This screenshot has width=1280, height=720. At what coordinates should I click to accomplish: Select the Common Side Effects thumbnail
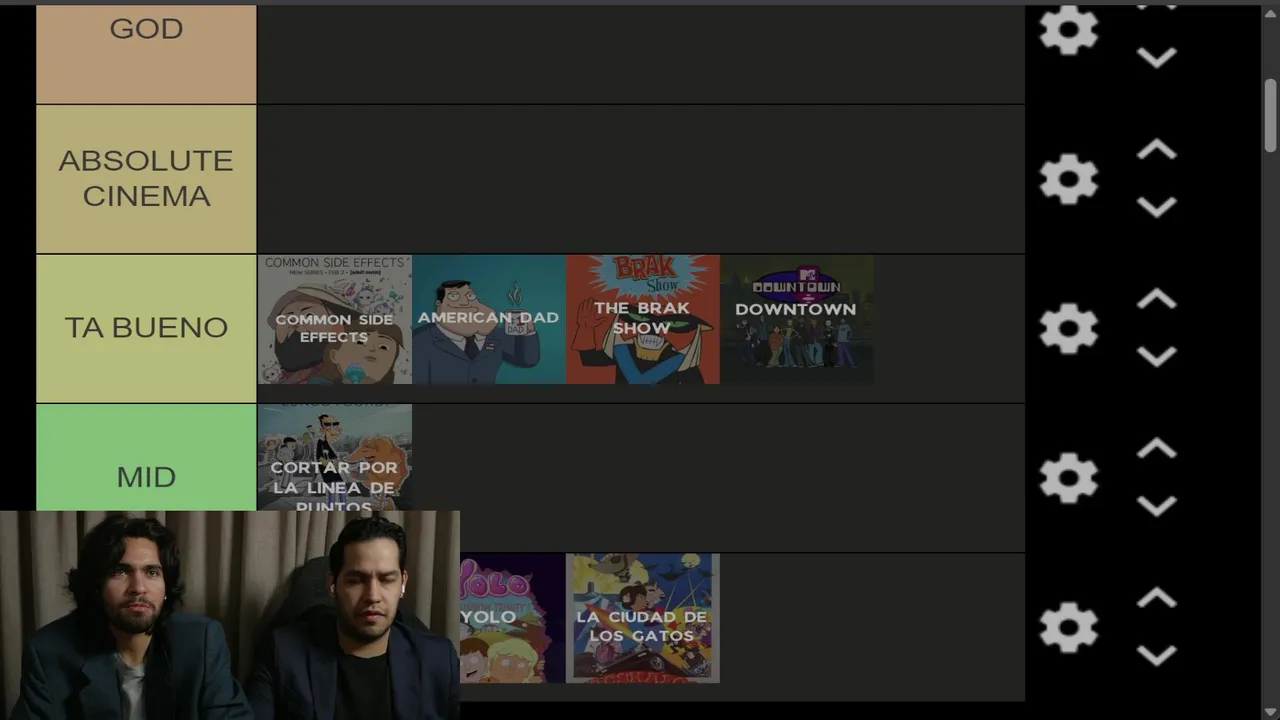(x=334, y=319)
